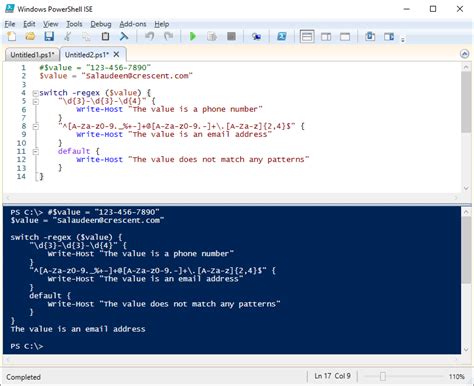Show script pane maximized layout
Viewport: 474px width, 386px height.
pyautogui.click(x=345, y=36)
